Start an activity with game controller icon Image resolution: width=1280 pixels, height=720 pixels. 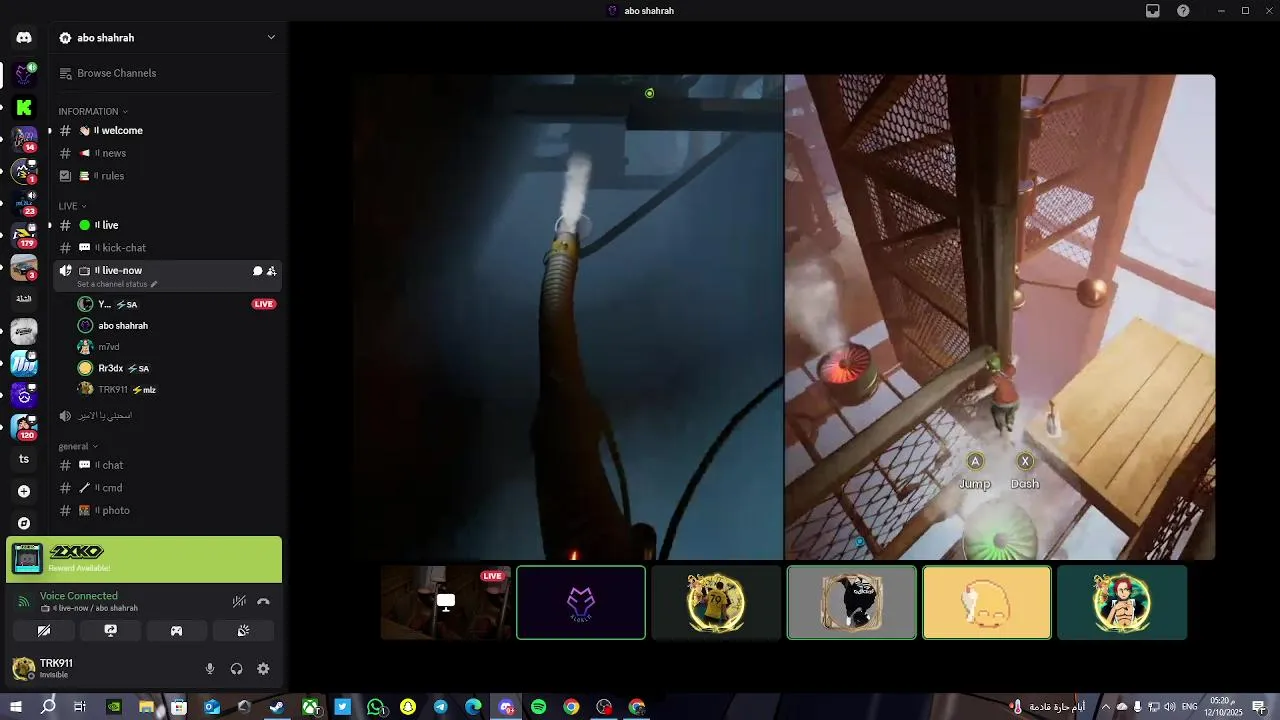click(x=177, y=631)
